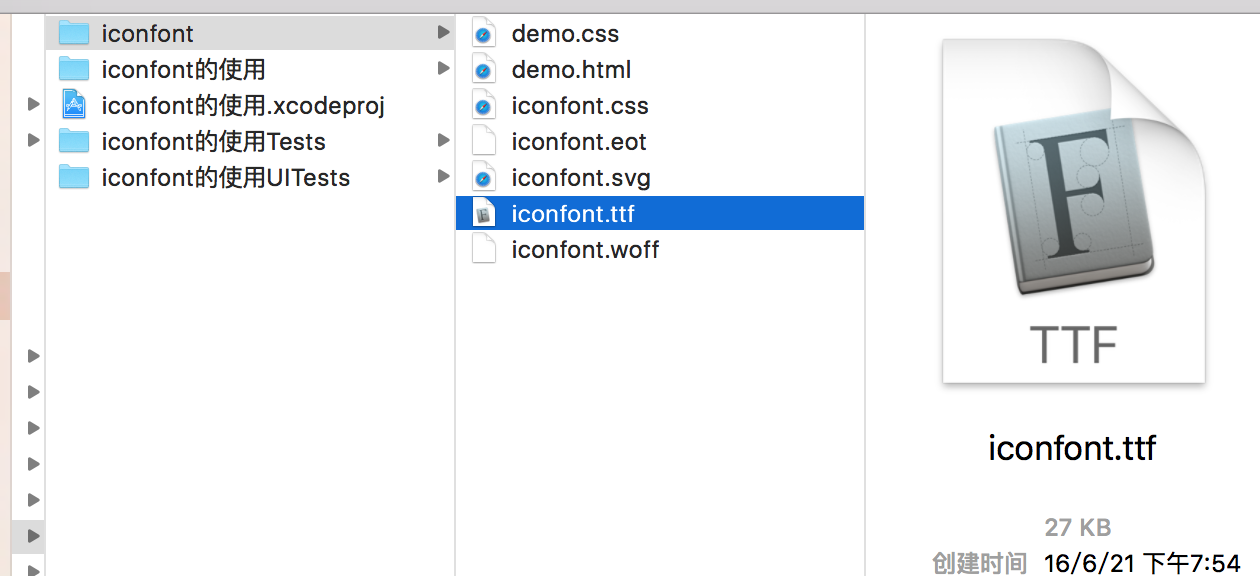The image size is (1260, 576).
Task: Click the large TTF preview thumbnail
Action: pos(1073,212)
